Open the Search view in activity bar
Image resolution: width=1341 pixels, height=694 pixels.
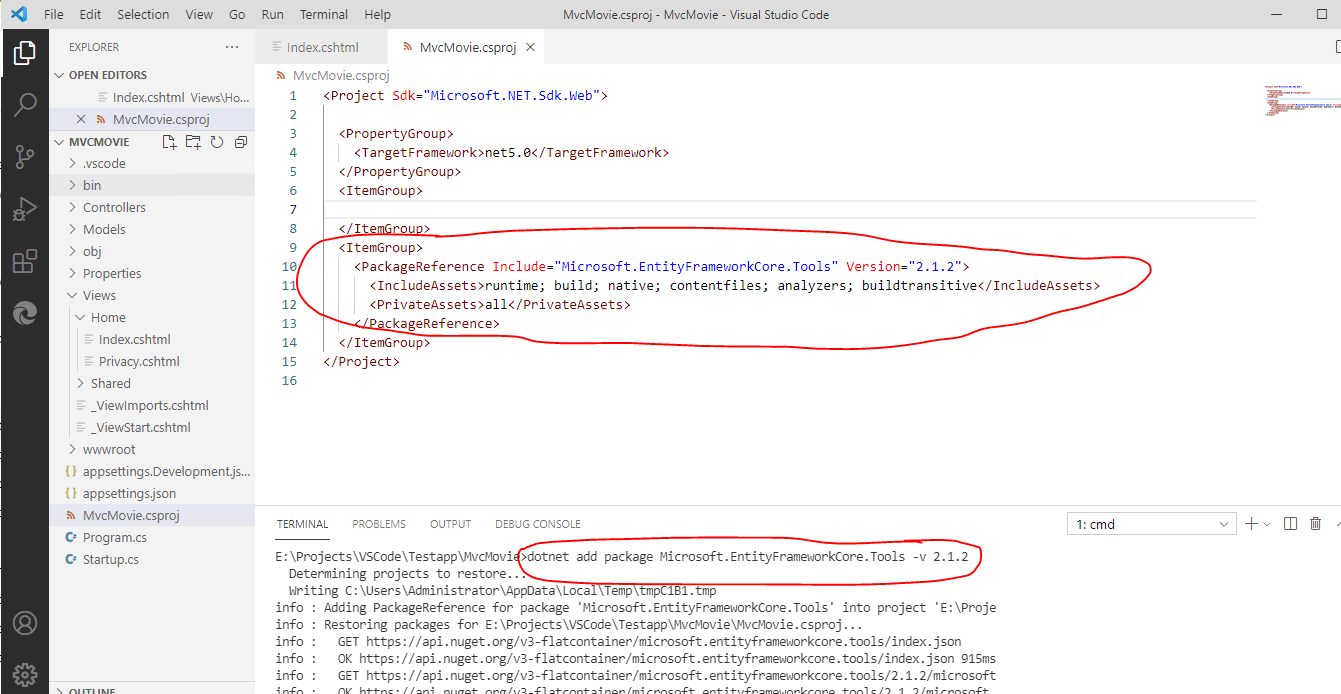click(x=25, y=105)
